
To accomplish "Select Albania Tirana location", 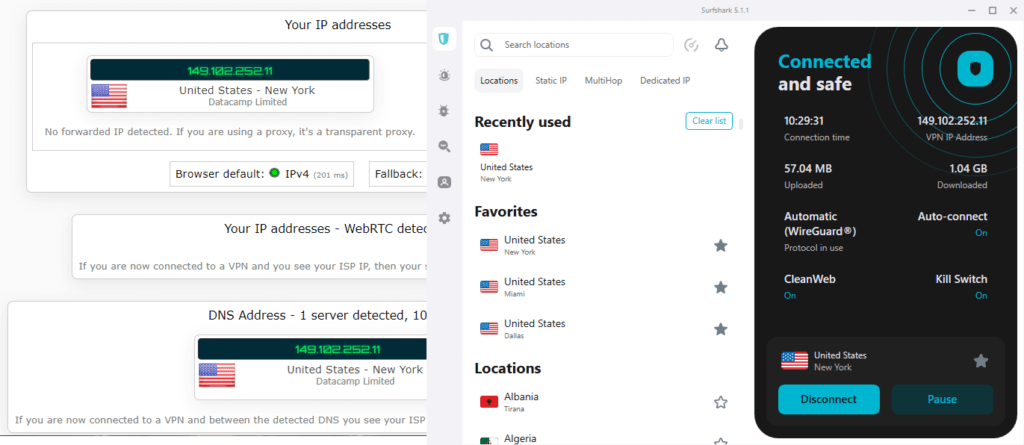I will coord(604,403).
